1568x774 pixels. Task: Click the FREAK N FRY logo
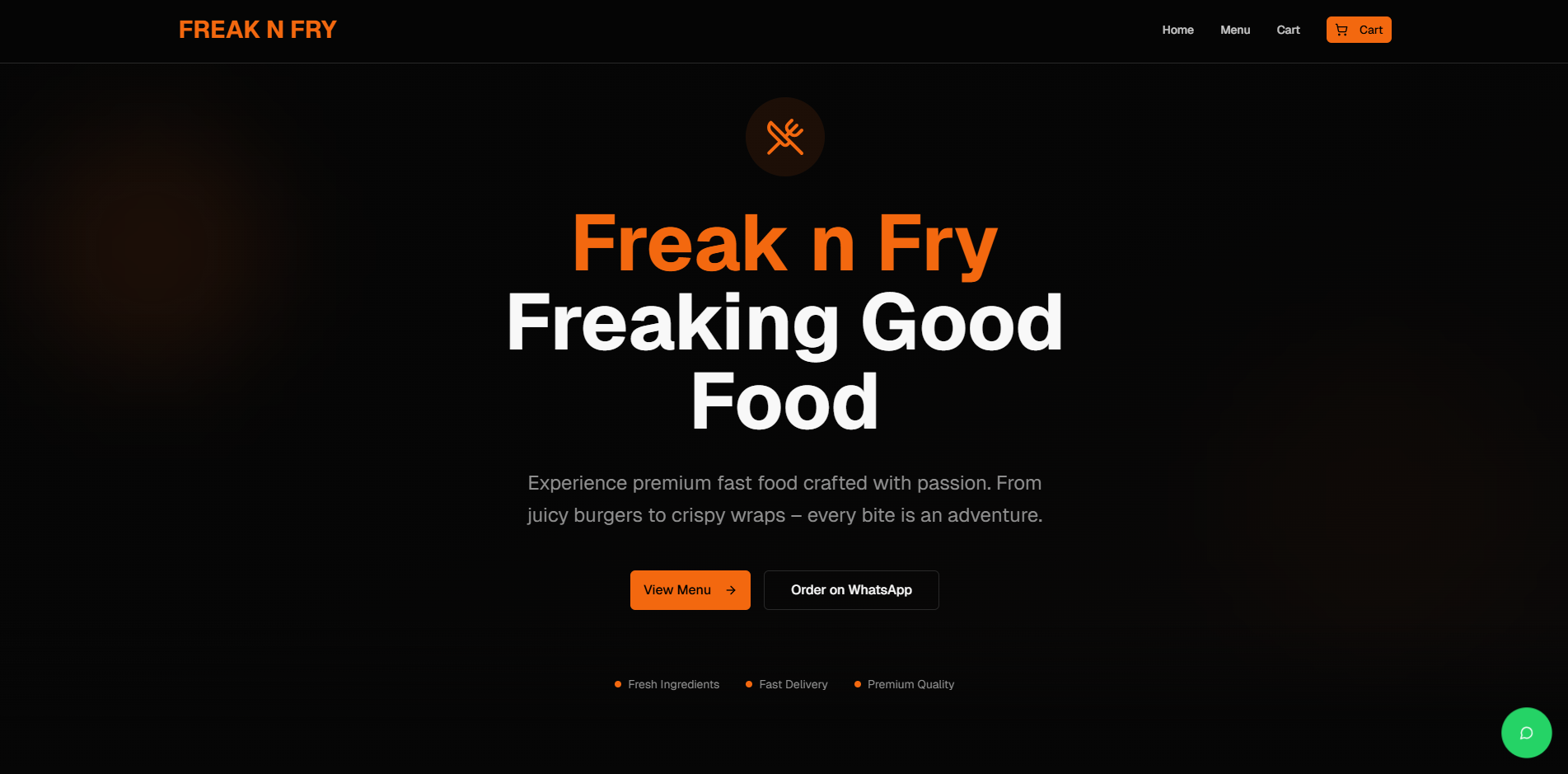pos(257,30)
